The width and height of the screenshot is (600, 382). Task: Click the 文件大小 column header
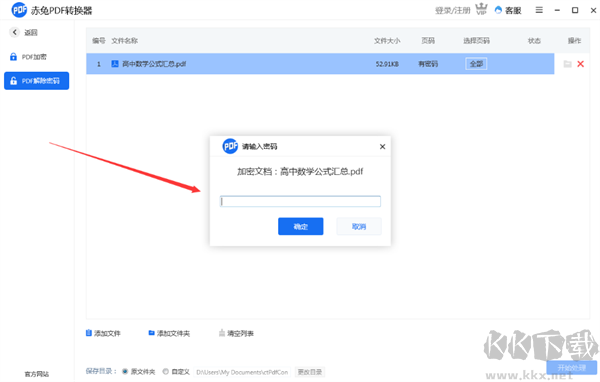(387, 41)
